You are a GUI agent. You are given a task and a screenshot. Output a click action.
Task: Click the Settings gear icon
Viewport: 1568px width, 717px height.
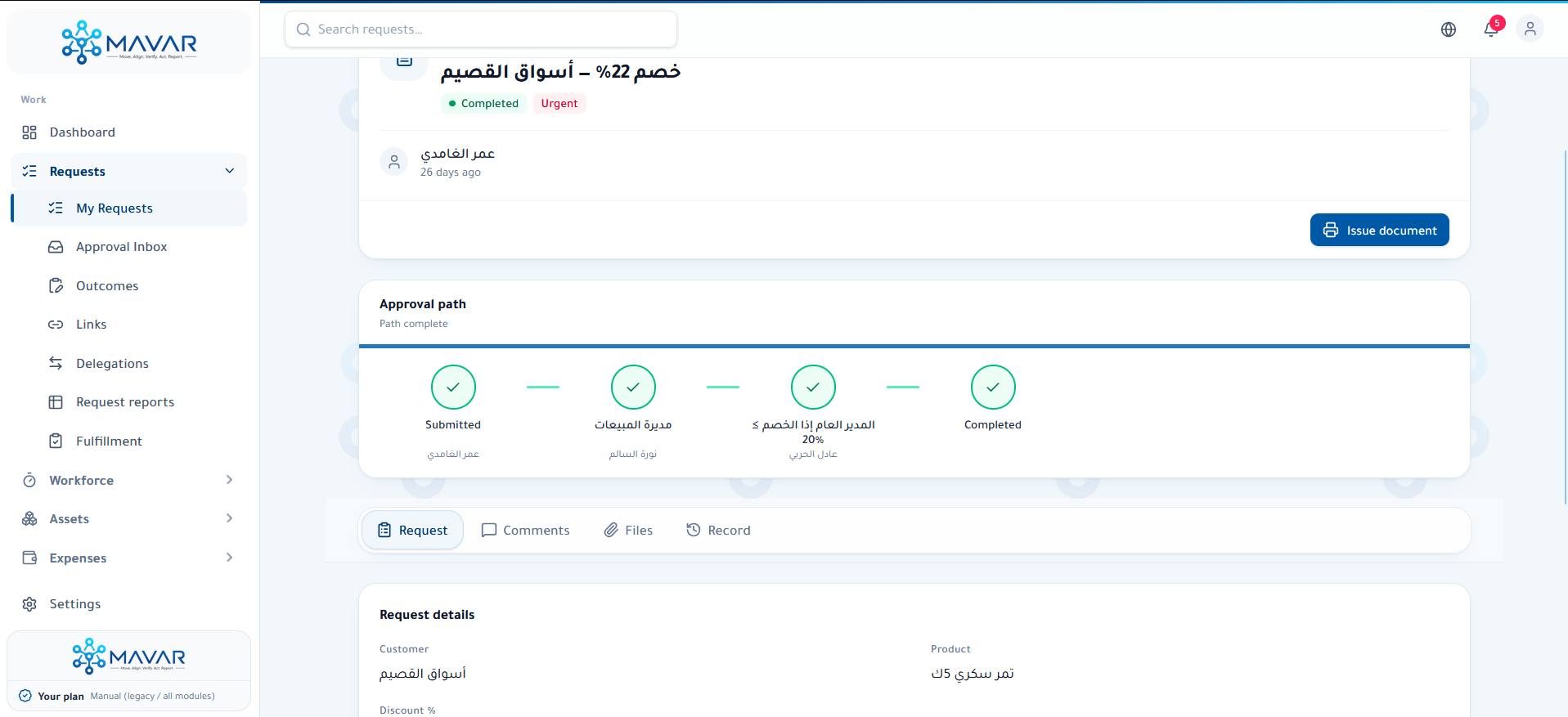pyautogui.click(x=29, y=604)
